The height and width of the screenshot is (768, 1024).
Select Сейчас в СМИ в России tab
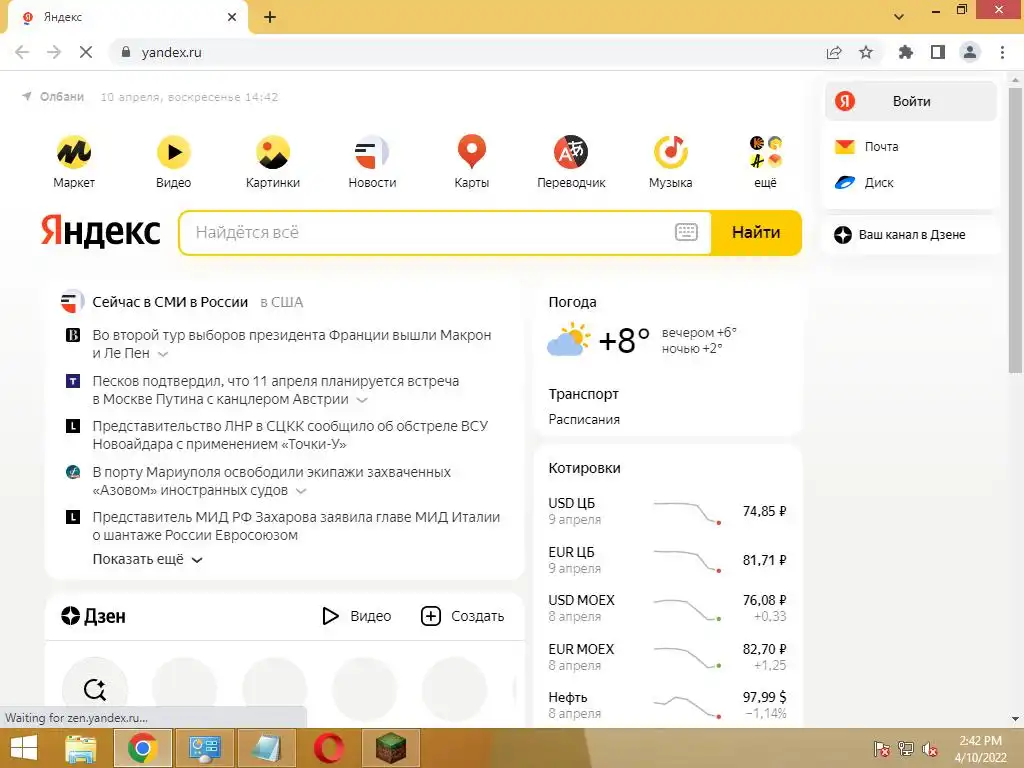(170, 302)
